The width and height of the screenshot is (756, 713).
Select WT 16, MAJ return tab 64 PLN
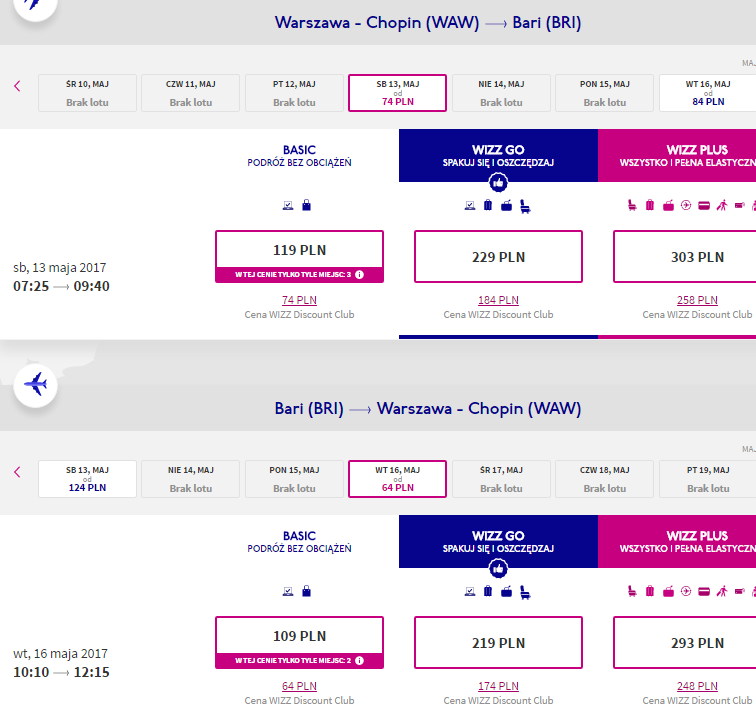click(x=397, y=479)
